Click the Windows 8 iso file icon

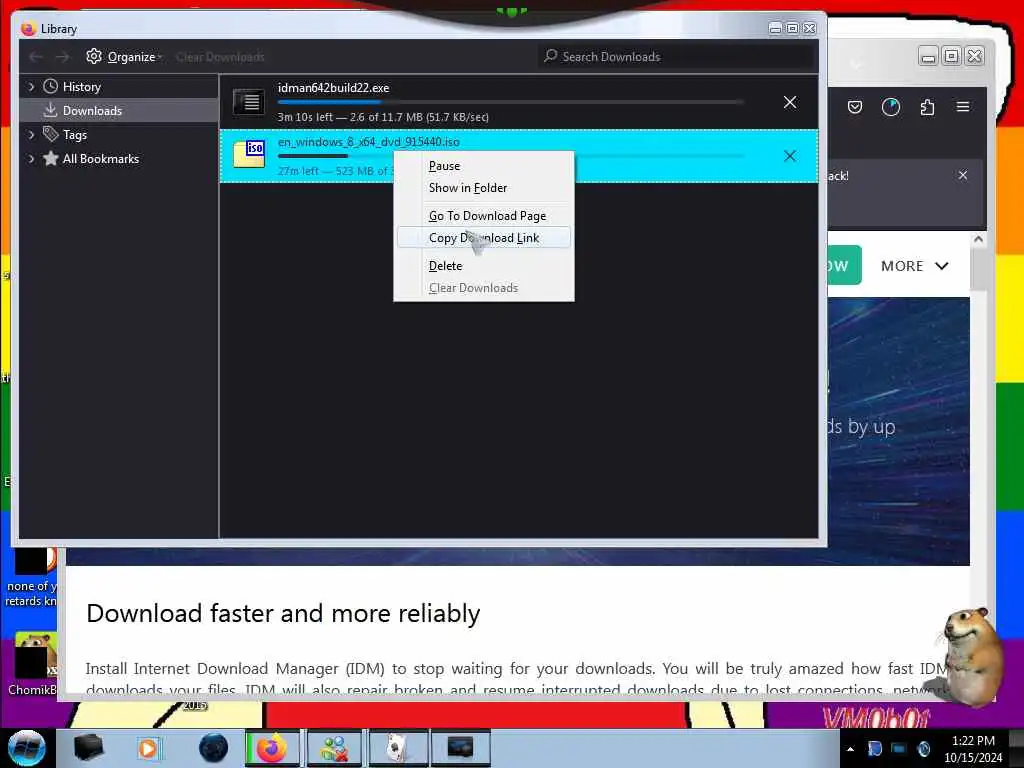coord(249,154)
